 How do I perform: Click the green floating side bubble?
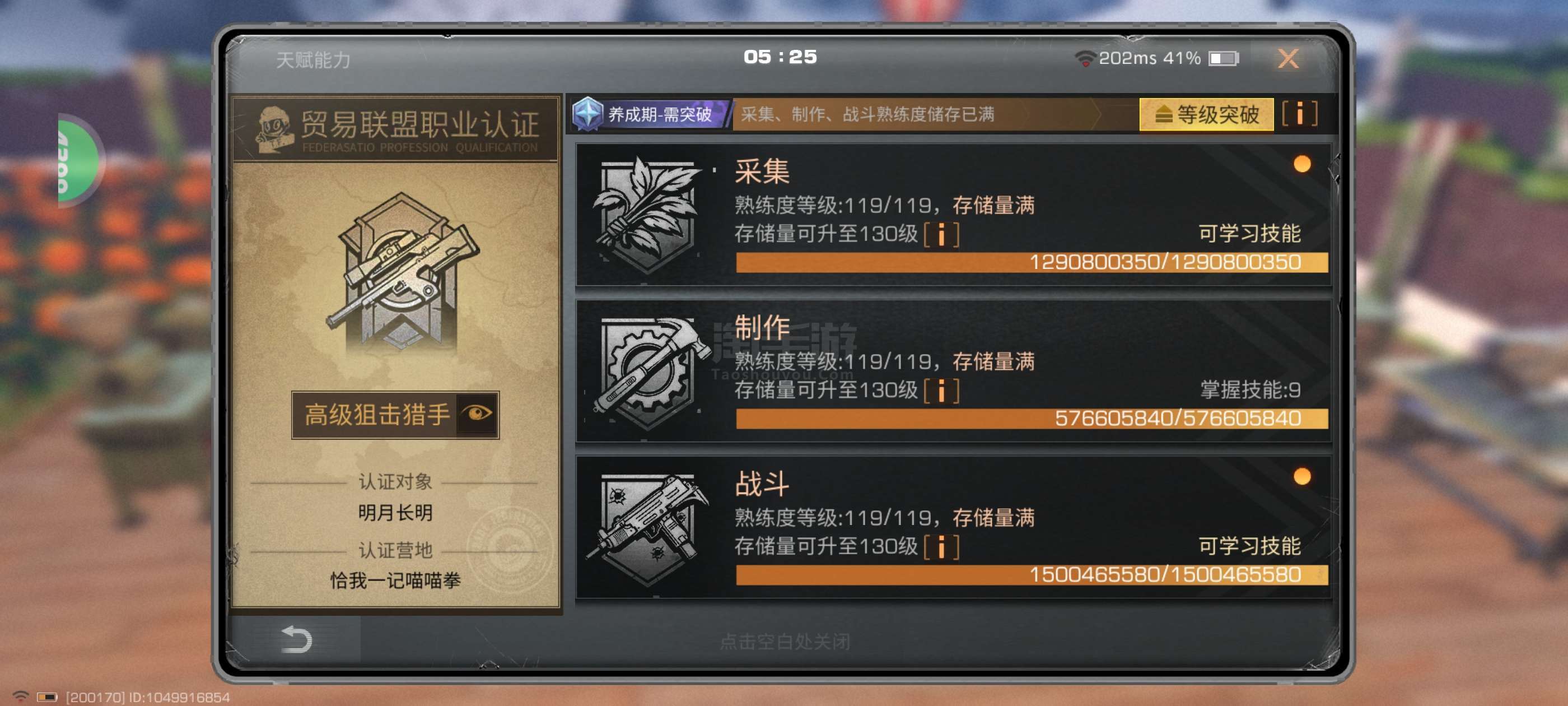click(78, 160)
